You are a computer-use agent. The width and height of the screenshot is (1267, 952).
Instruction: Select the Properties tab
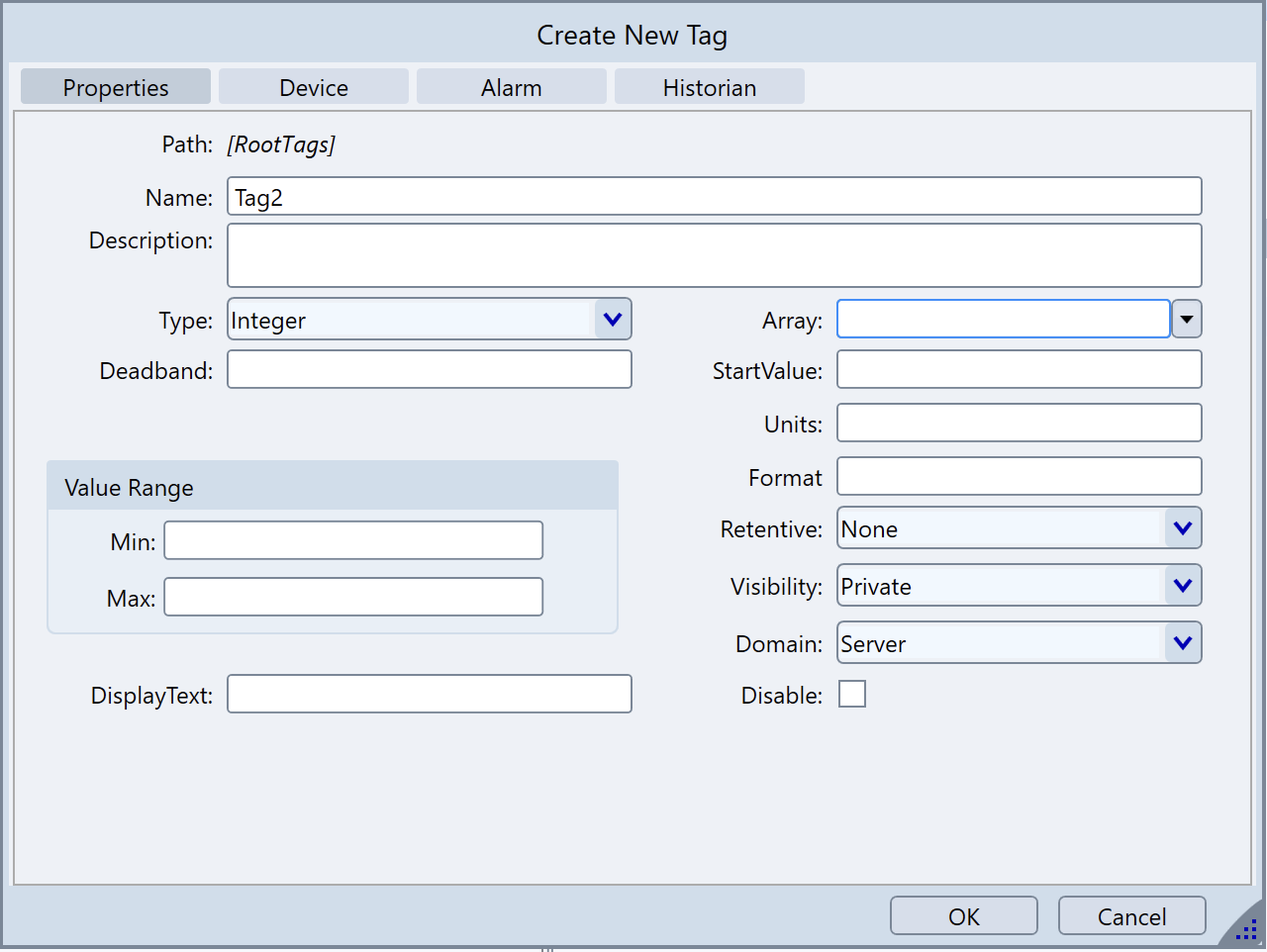point(116,87)
